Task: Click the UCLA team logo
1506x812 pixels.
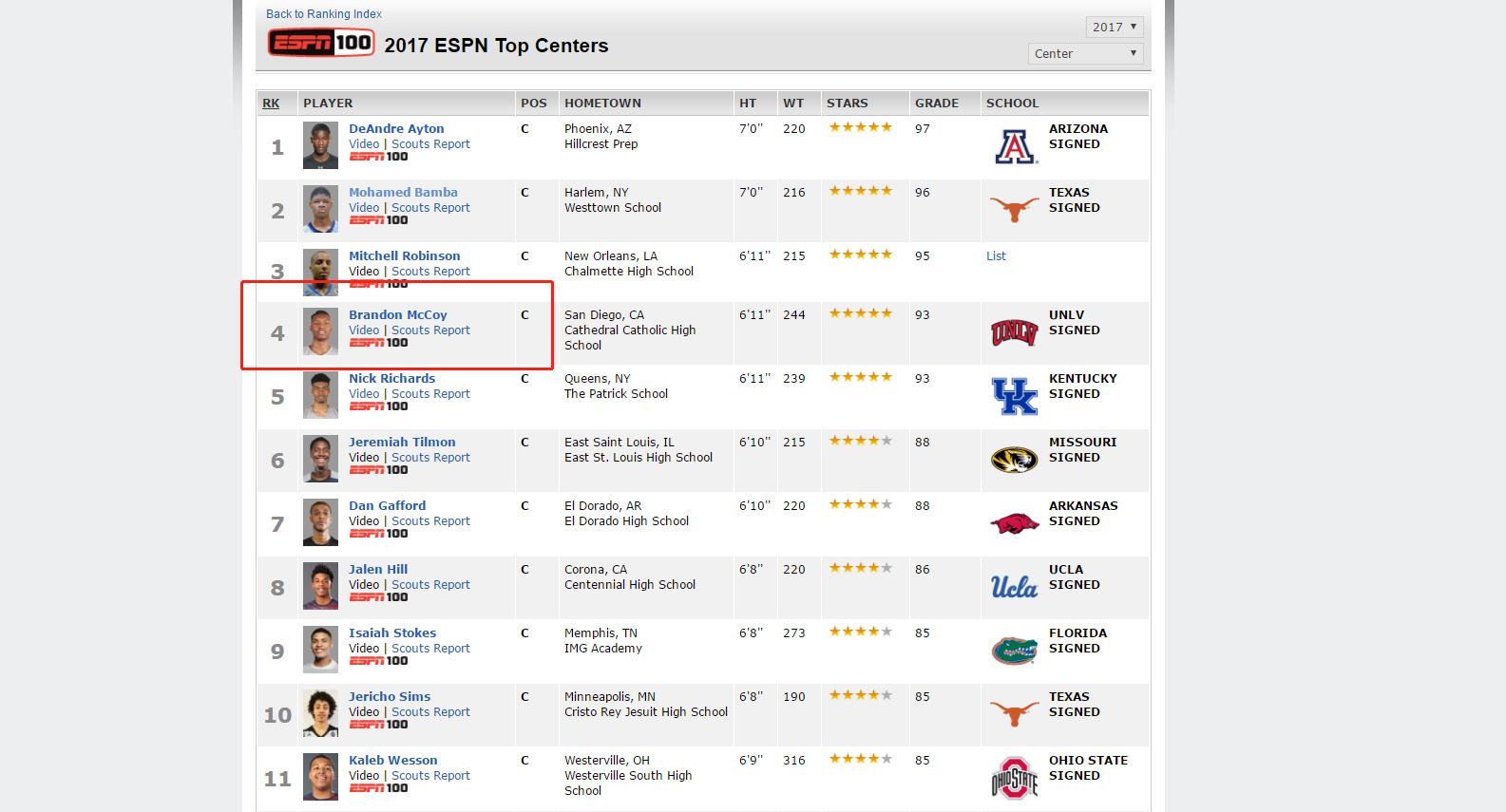Action: click(x=1014, y=587)
